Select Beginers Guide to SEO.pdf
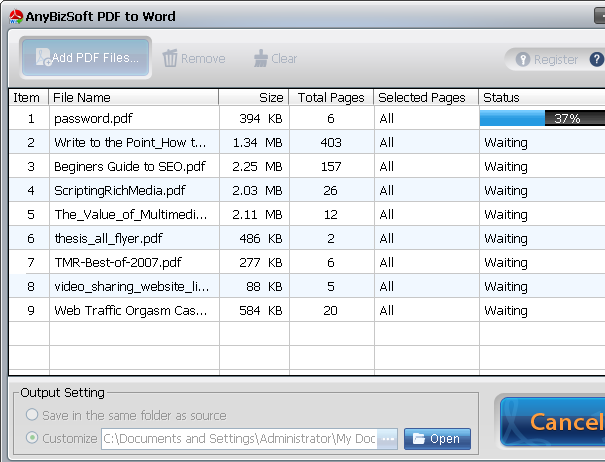The width and height of the screenshot is (605, 462). coord(130,166)
